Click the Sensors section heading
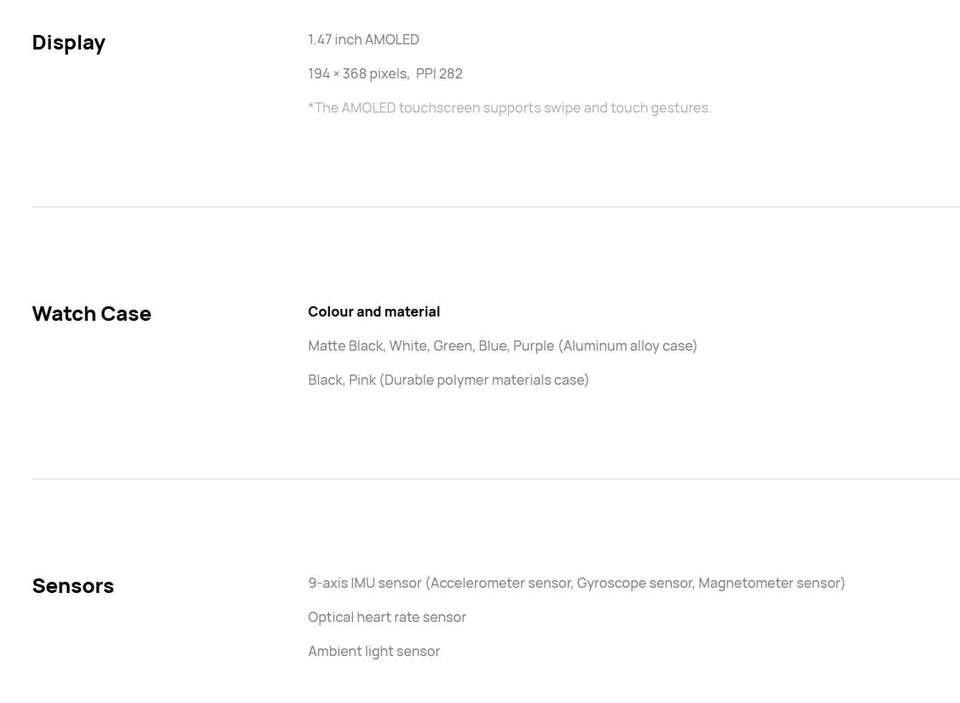The image size is (960, 703). [x=73, y=585]
